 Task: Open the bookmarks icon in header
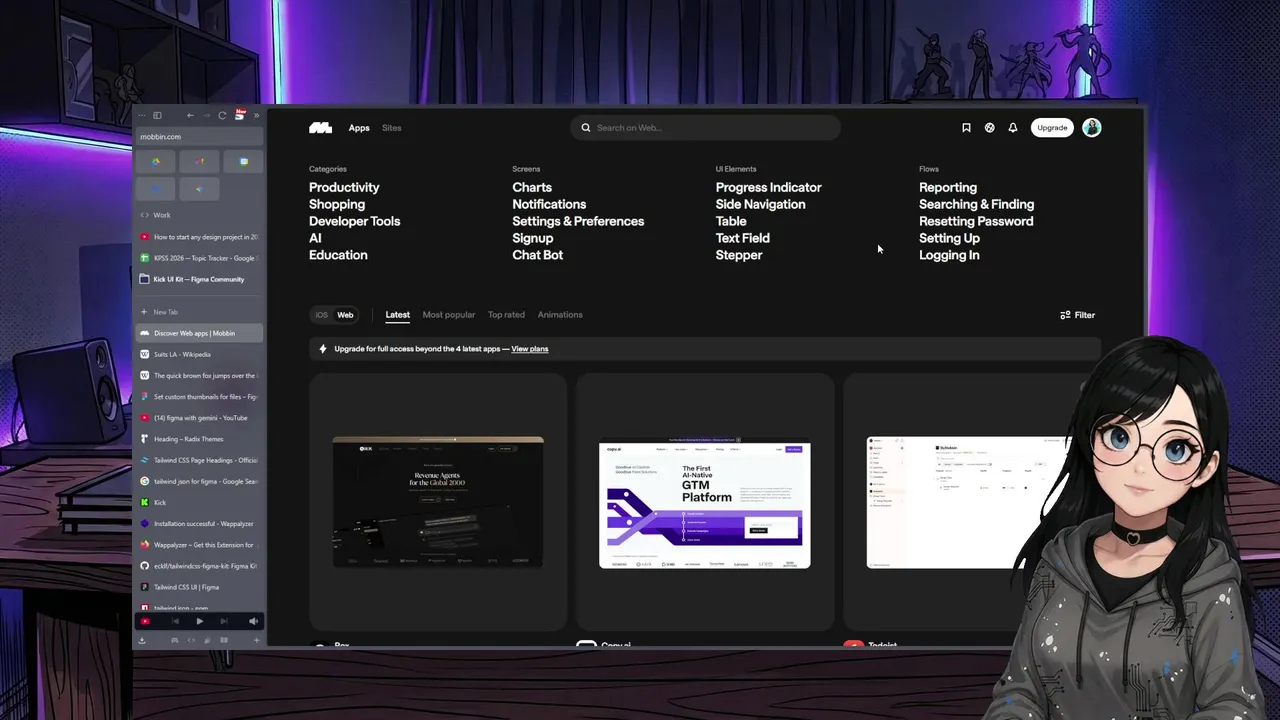(x=966, y=128)
